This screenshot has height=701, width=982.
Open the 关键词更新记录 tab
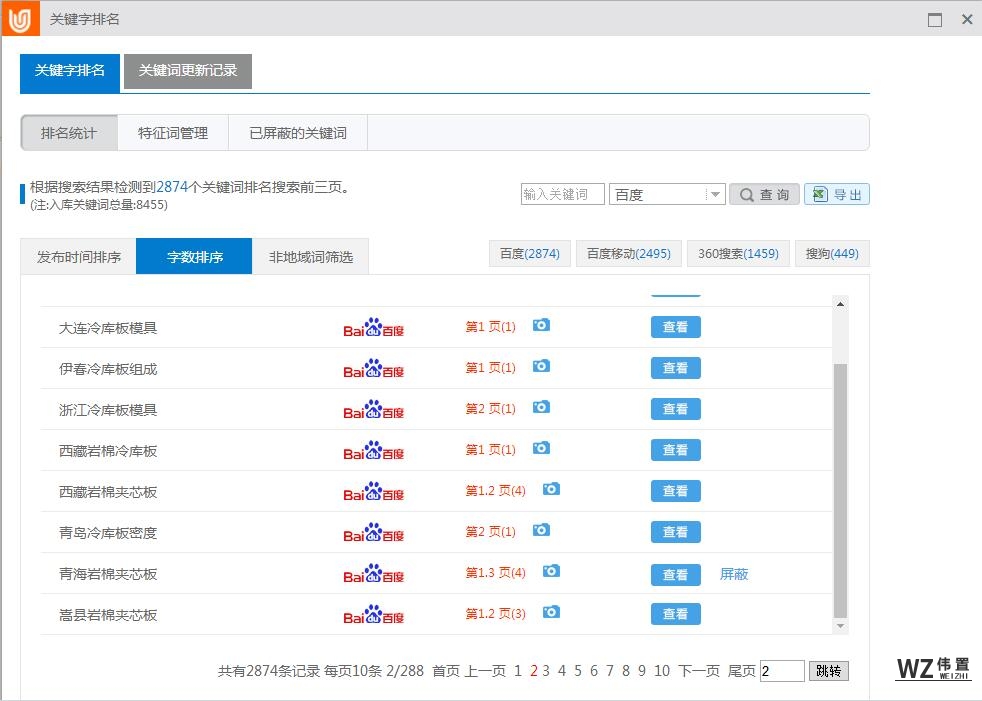pos(187,72)
